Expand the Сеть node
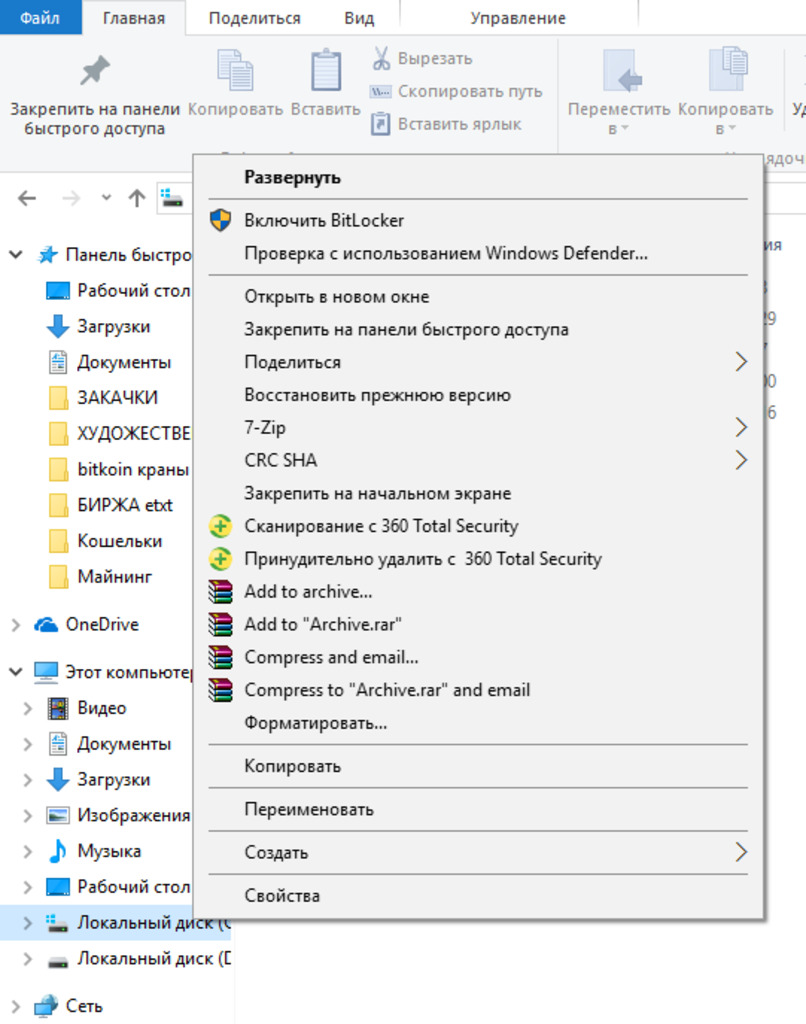This screenshot has width=806, height=1024. tap(16, 1006)
